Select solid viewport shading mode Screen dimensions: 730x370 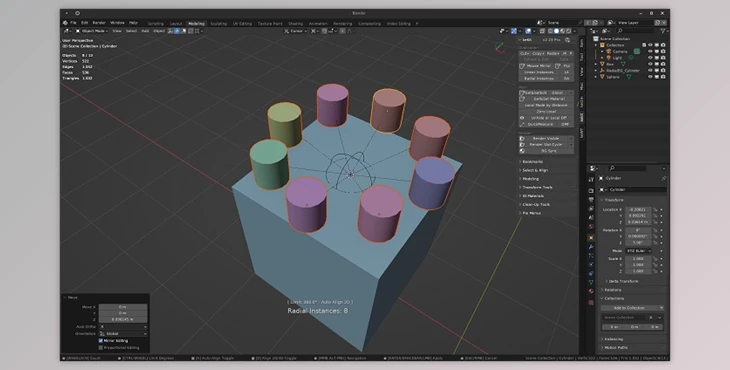pos(556,31)
